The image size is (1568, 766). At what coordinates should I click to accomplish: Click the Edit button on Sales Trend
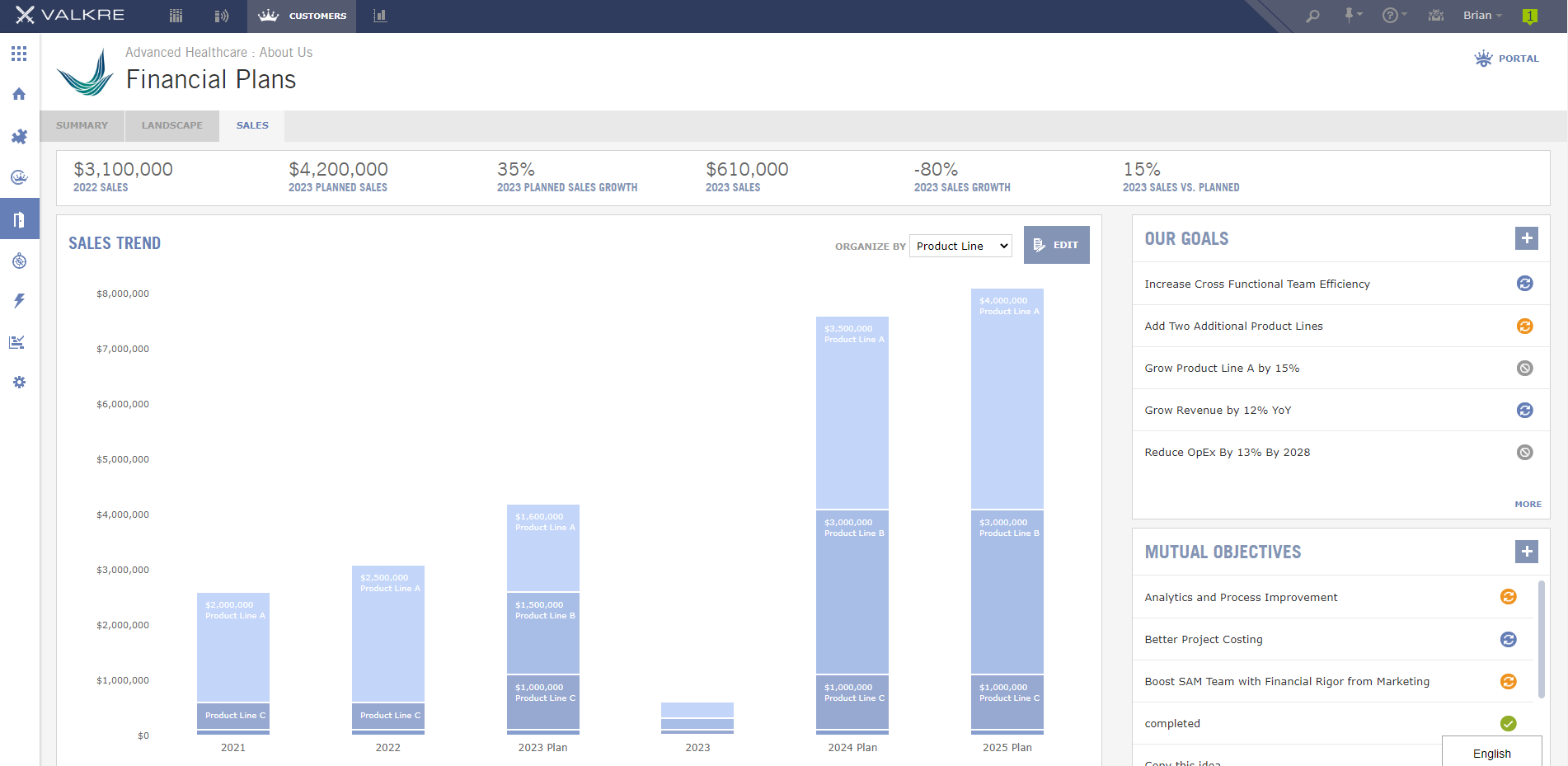[x=1056, y=245]
